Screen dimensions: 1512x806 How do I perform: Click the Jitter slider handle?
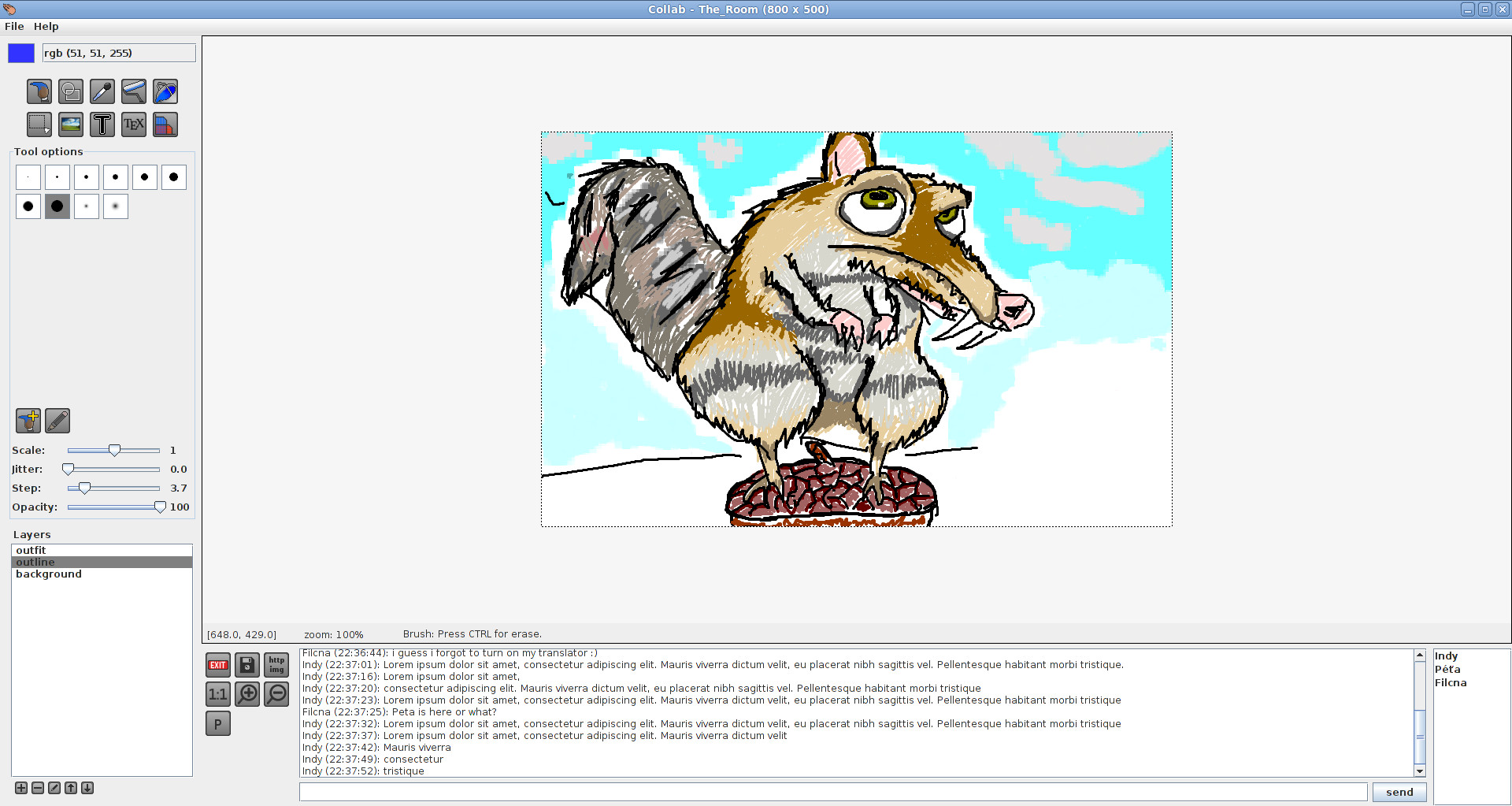coord(69,469)
